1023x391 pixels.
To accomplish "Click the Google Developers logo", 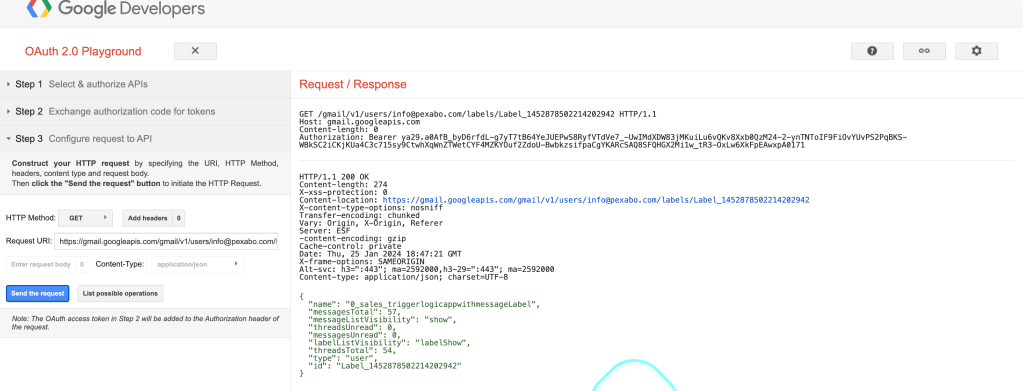I will pos(115,9).
